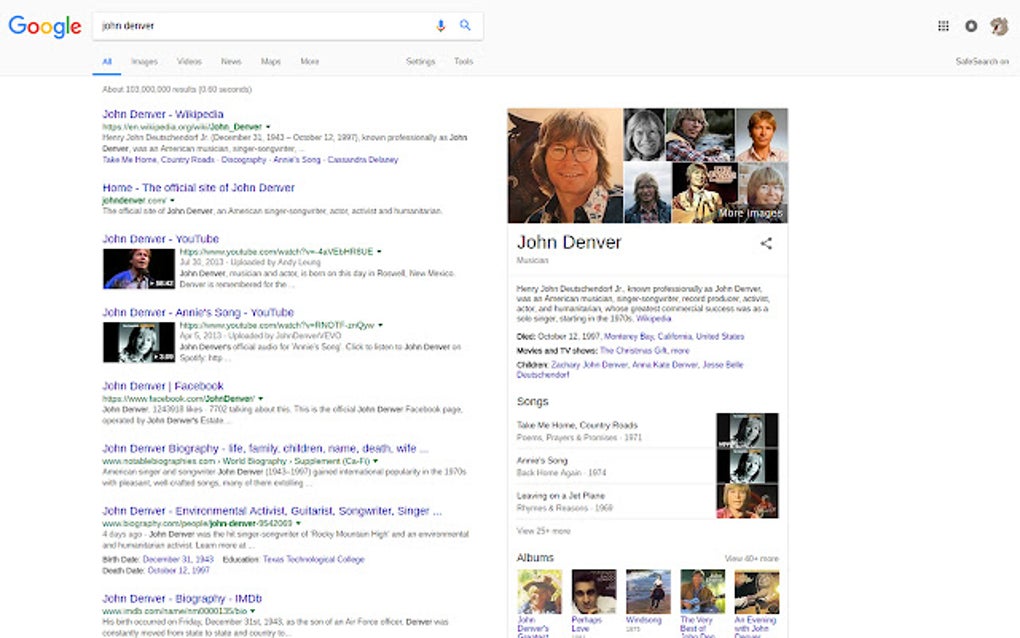Click More images overlay in panel
The width and height of the screenshot is (1020, 638).
(x=751, y=213)
